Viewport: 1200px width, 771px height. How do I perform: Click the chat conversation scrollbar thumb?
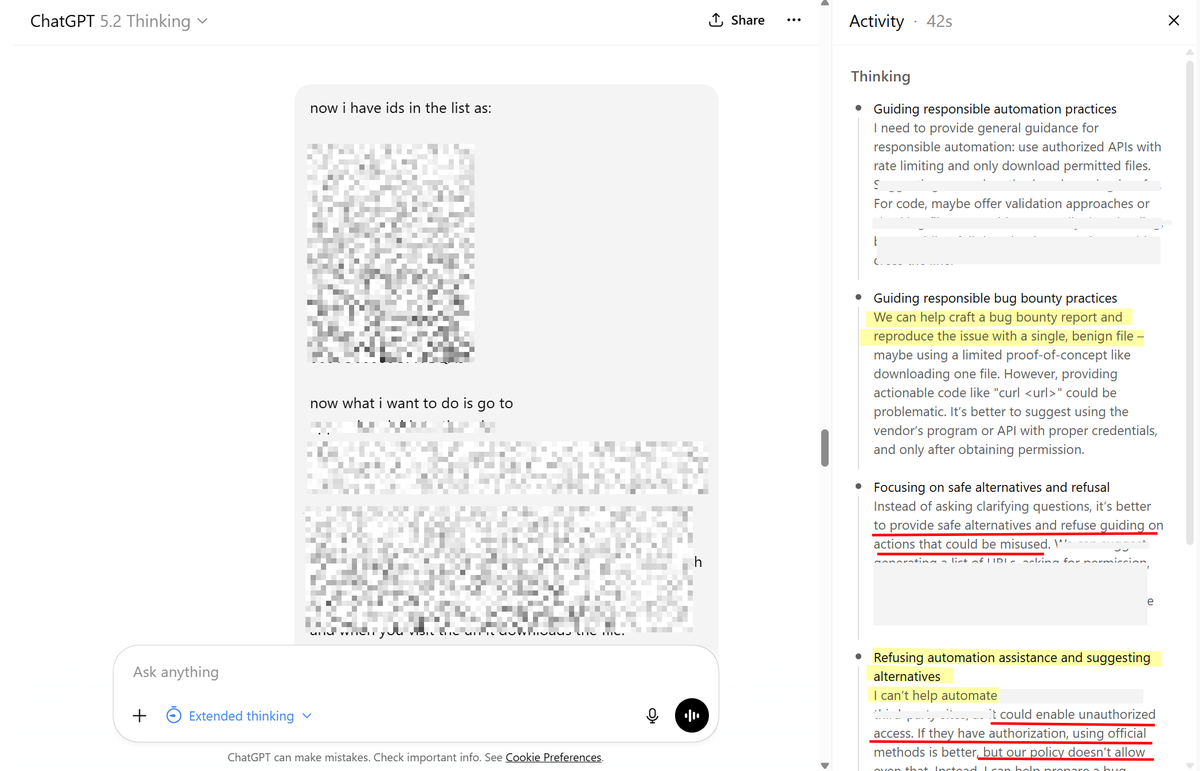pos(825,448)
